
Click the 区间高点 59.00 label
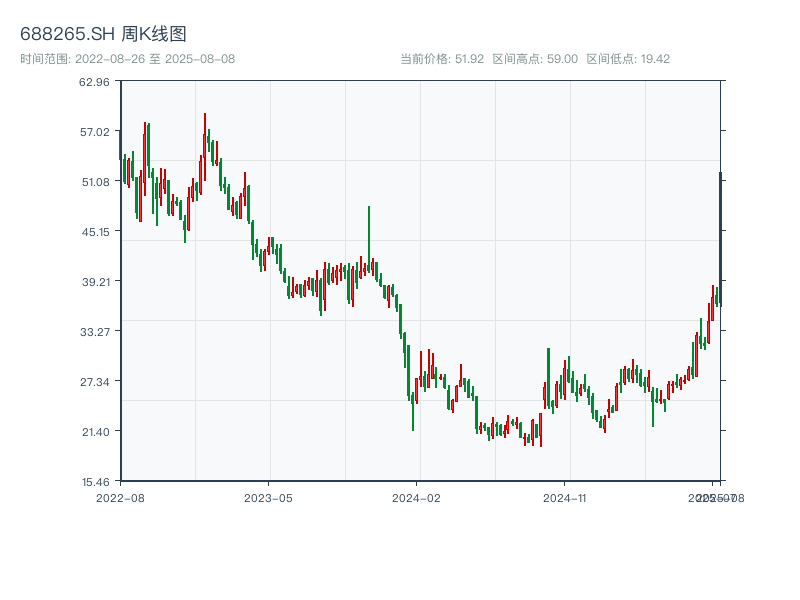(x=535, y=59)
